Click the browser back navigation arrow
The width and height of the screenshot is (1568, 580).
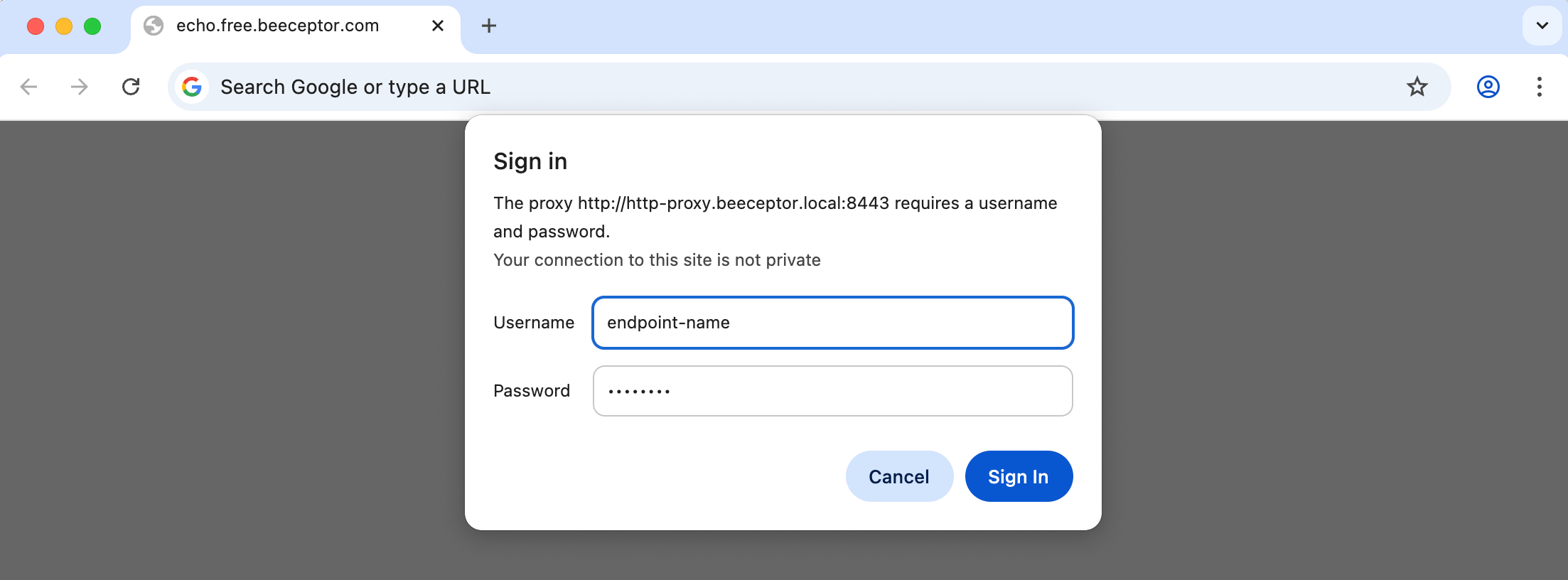[28, 87]
